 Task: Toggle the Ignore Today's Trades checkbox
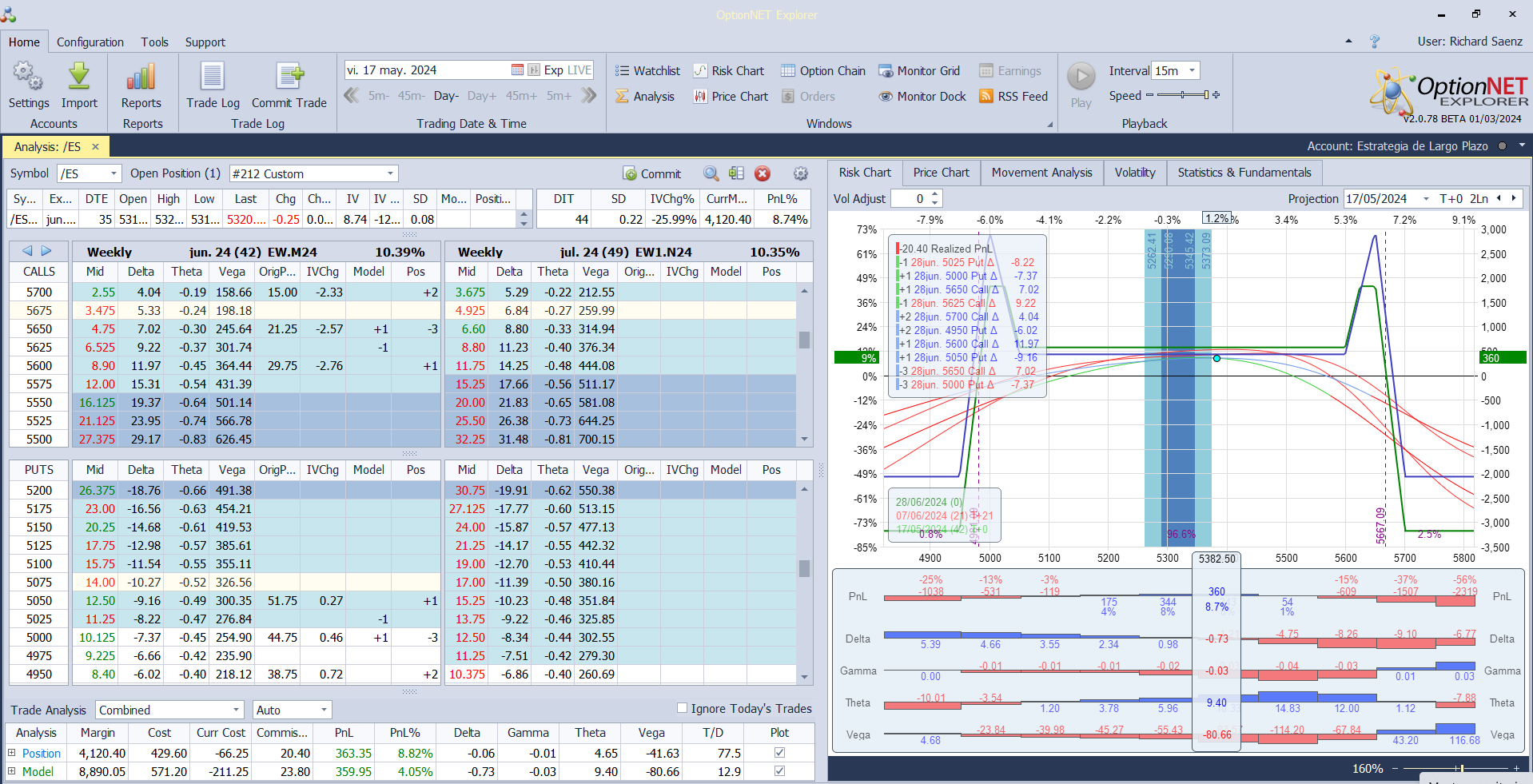click(682, 708)
